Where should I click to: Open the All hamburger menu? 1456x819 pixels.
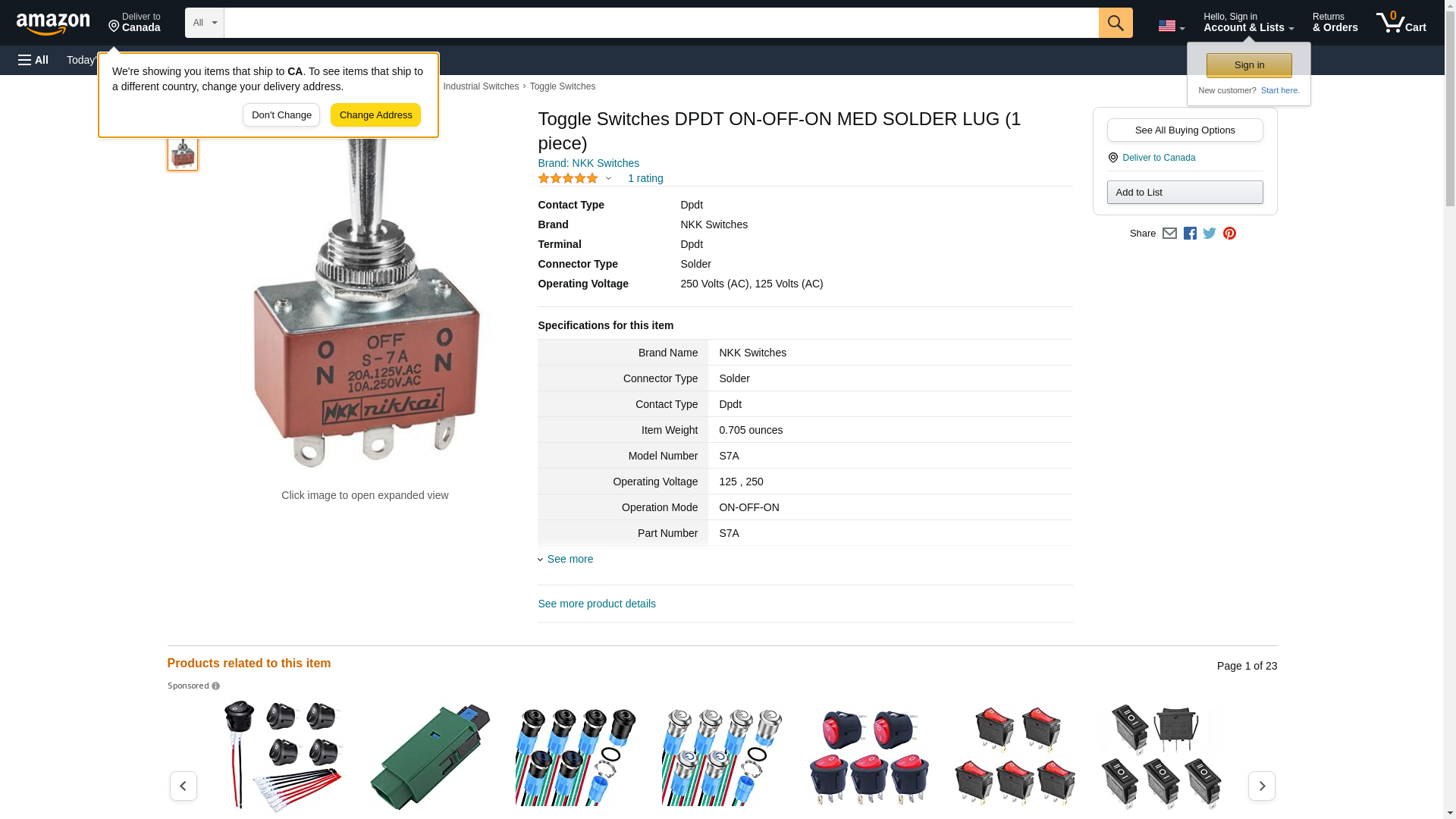pos(33,60)
